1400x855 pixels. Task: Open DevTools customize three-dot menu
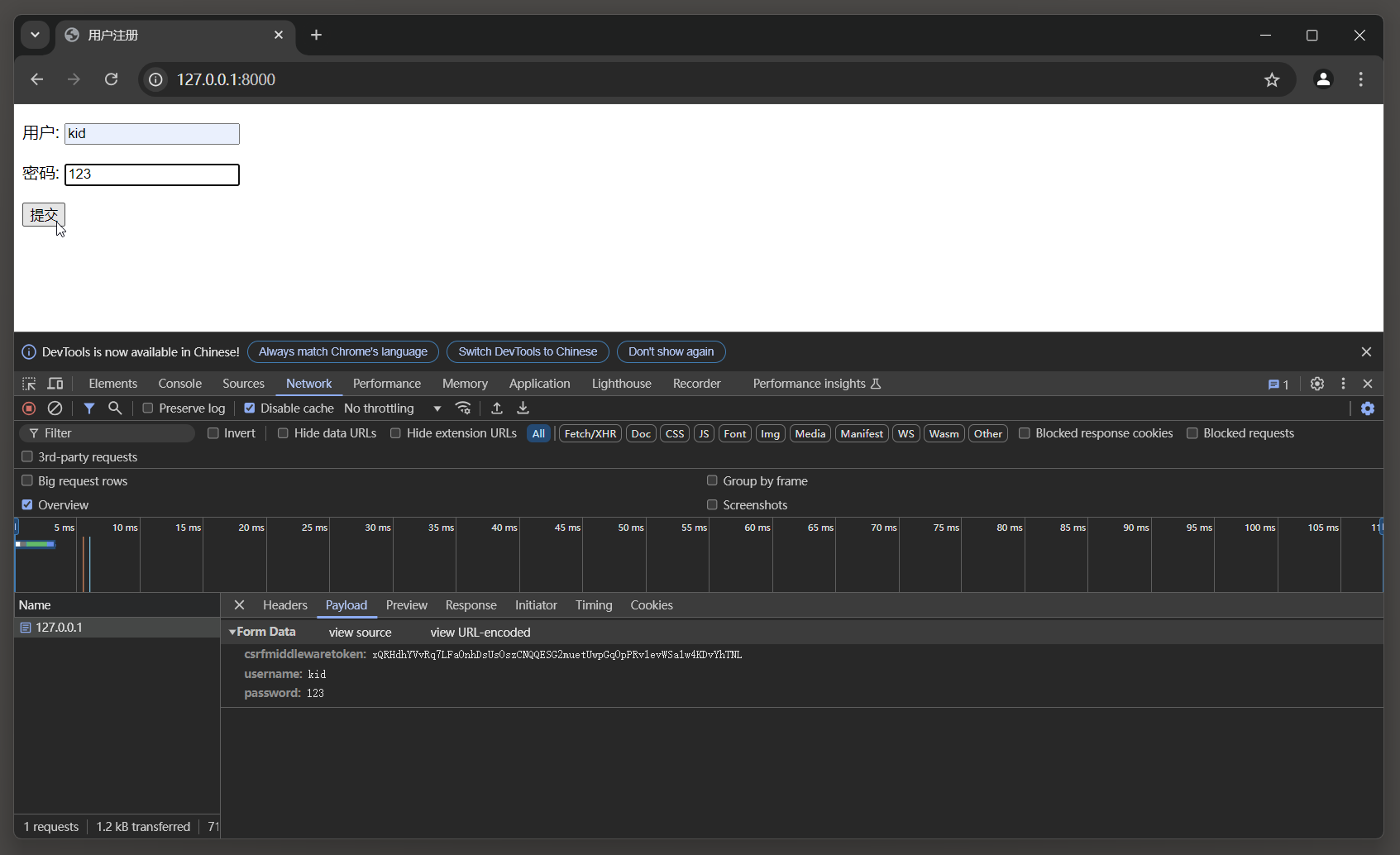(x=1343, y=384)
